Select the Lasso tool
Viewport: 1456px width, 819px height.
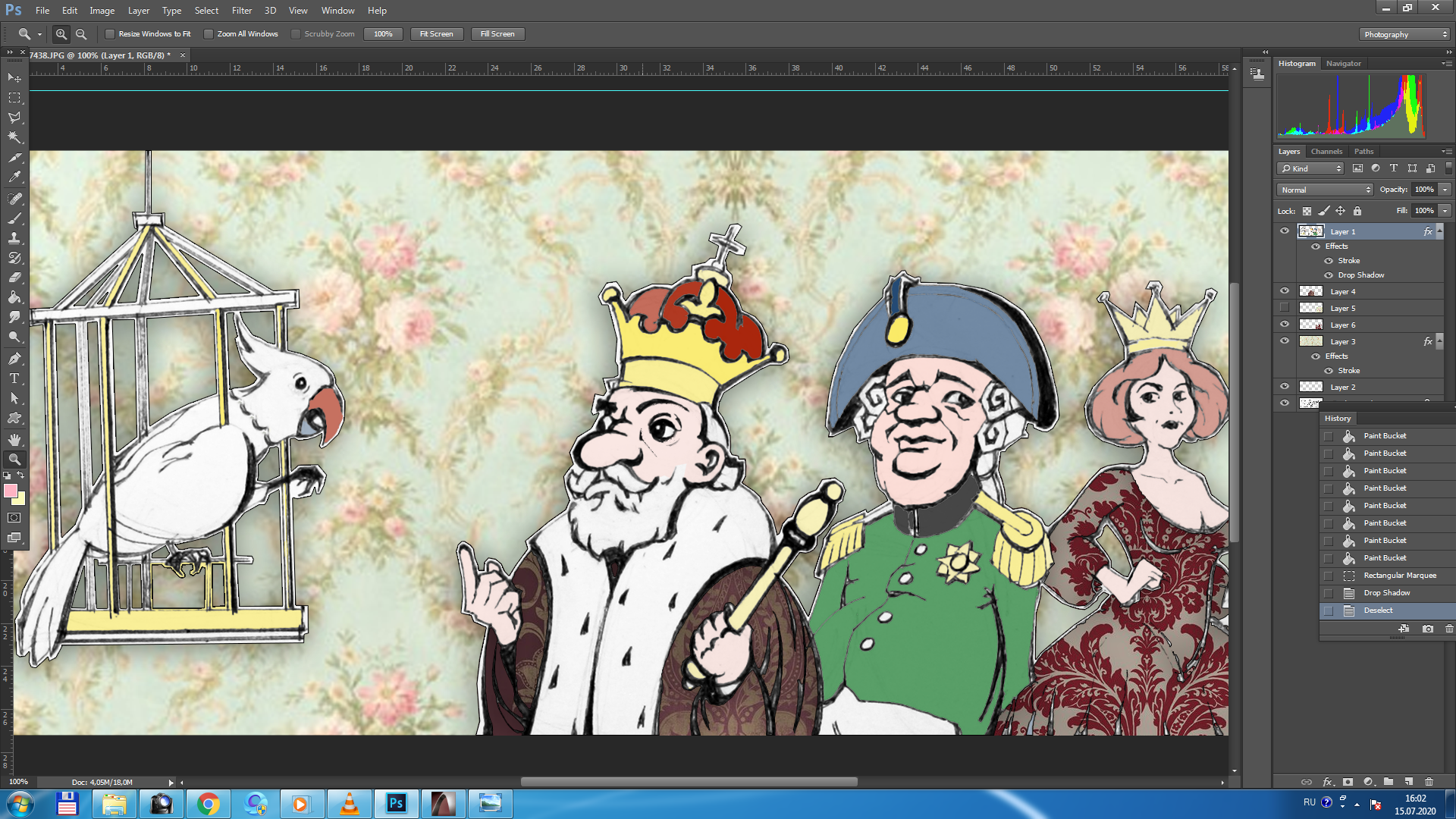[x=14, y=118]
